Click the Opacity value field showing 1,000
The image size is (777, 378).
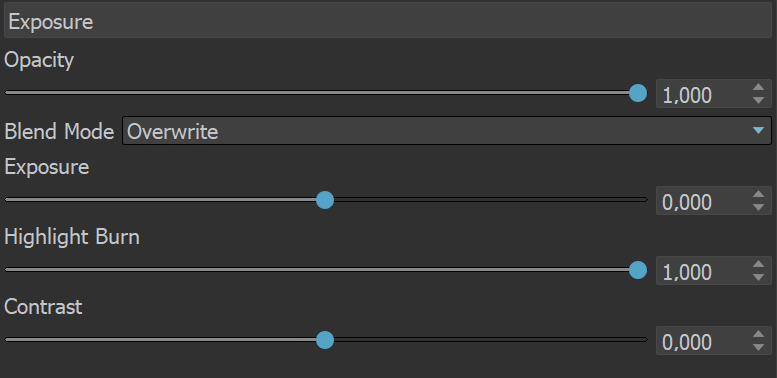(x=704, y=94)
